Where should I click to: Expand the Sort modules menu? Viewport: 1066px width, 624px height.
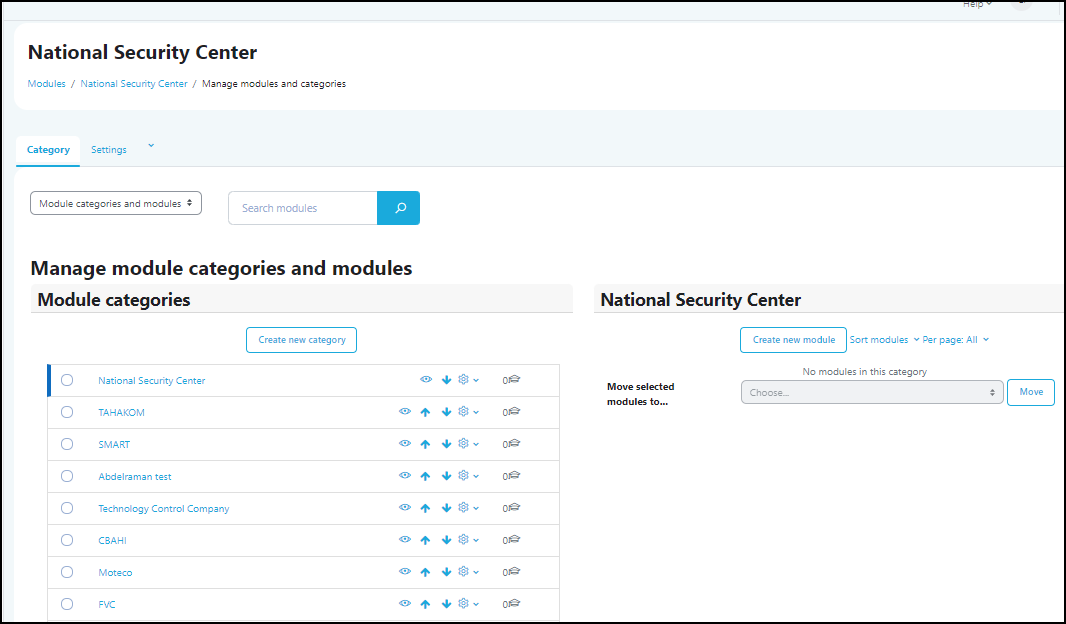[x=884, y=340]
